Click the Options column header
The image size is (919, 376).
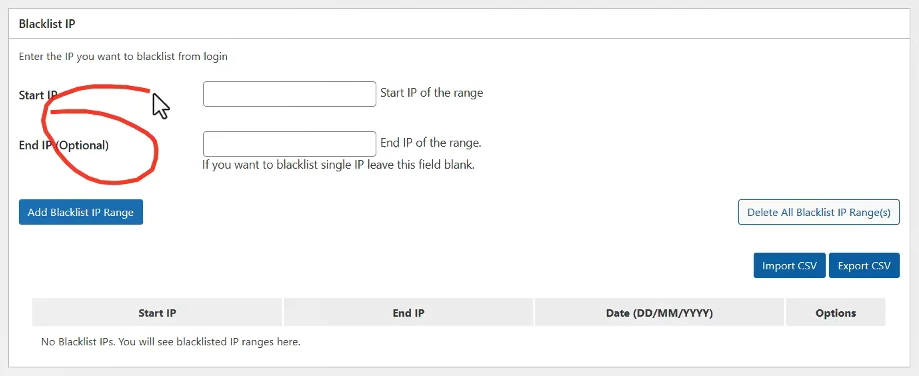click(835, 313)
